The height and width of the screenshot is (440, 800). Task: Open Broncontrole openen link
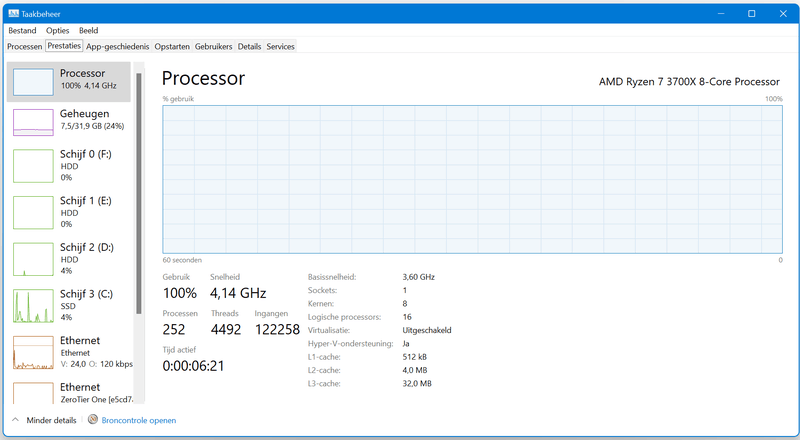(x=139, y=421)
